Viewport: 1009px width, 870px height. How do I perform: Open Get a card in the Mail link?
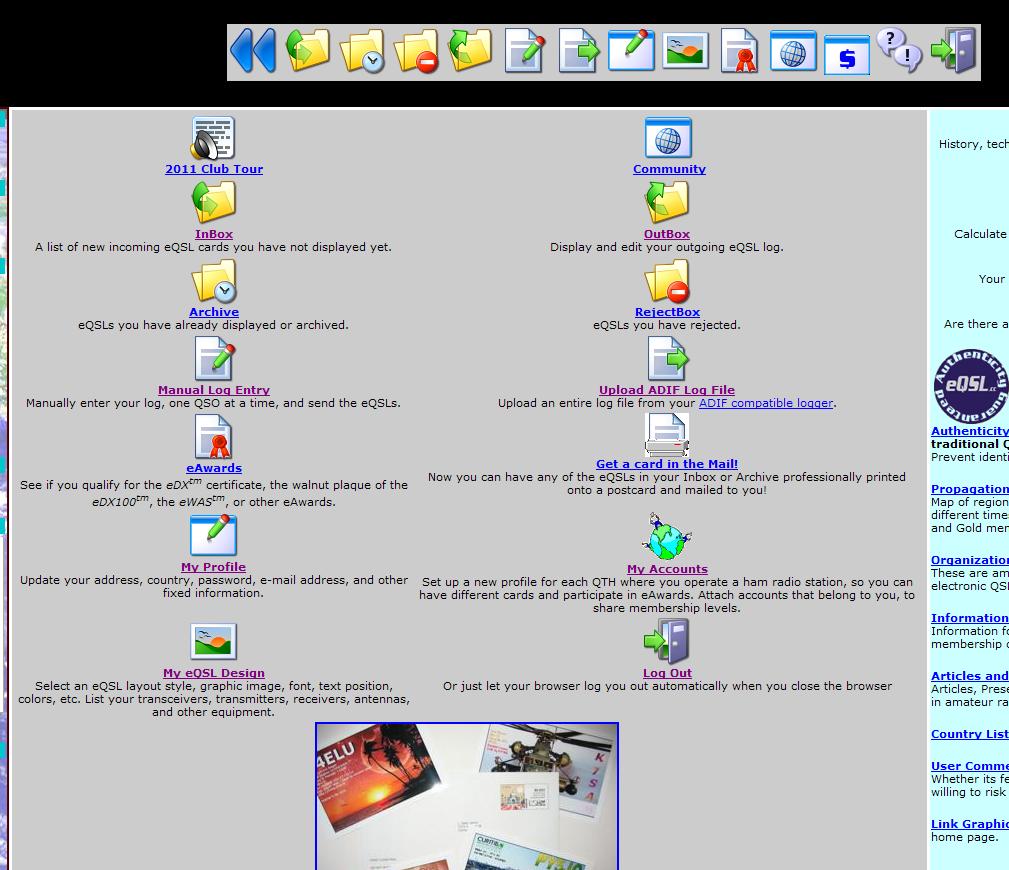point(667,464)
